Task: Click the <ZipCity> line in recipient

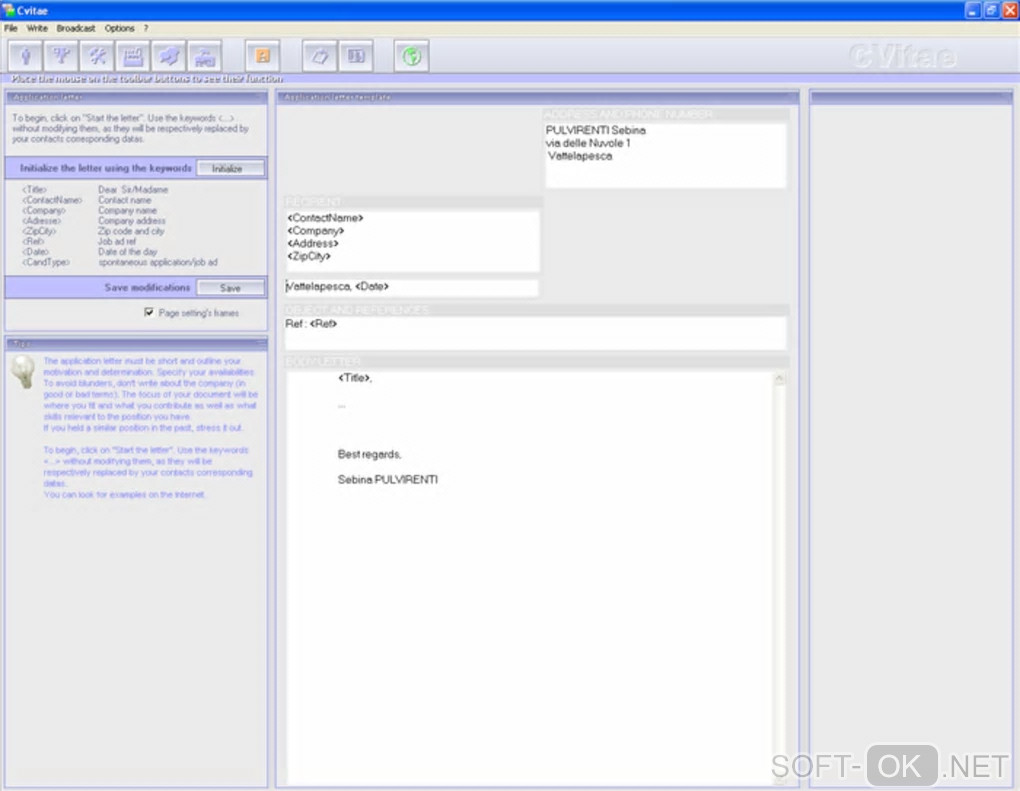Action: click(309, 256)
